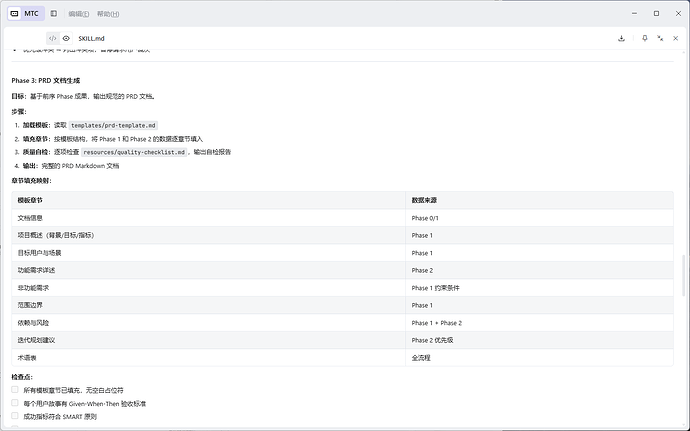Click the 全流程 table cell
This screenshot has height=431, width=690.
pyautogui.click(x=540, y=358)
